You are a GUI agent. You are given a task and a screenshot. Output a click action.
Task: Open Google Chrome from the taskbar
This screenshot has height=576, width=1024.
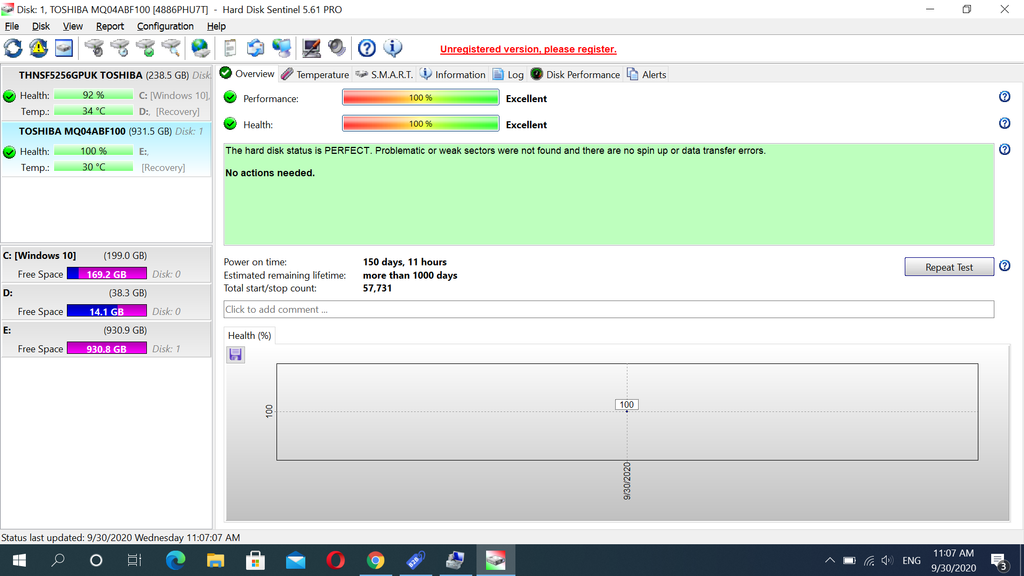click(376, 560)
